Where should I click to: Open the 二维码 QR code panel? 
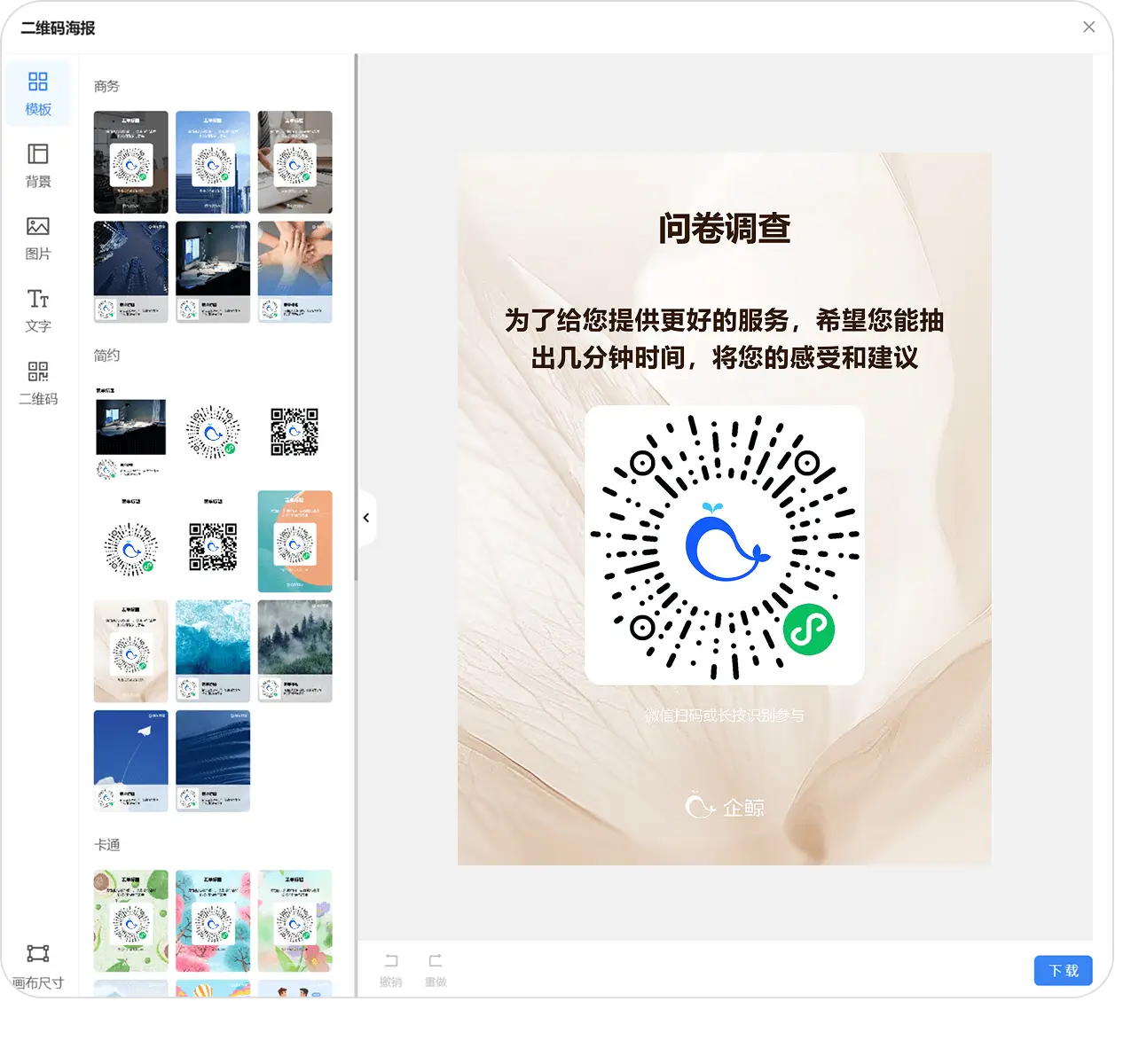[x=38, y=383]
